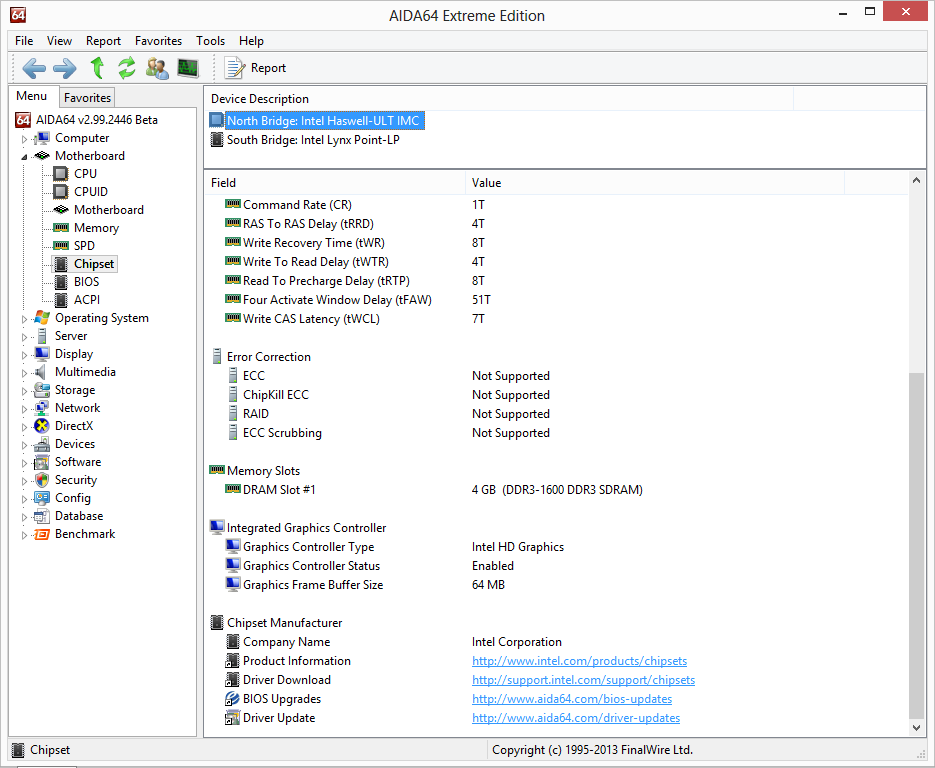Click the Devices printer icon
Viewport: 935px width, 768px height.
(42, 444)
